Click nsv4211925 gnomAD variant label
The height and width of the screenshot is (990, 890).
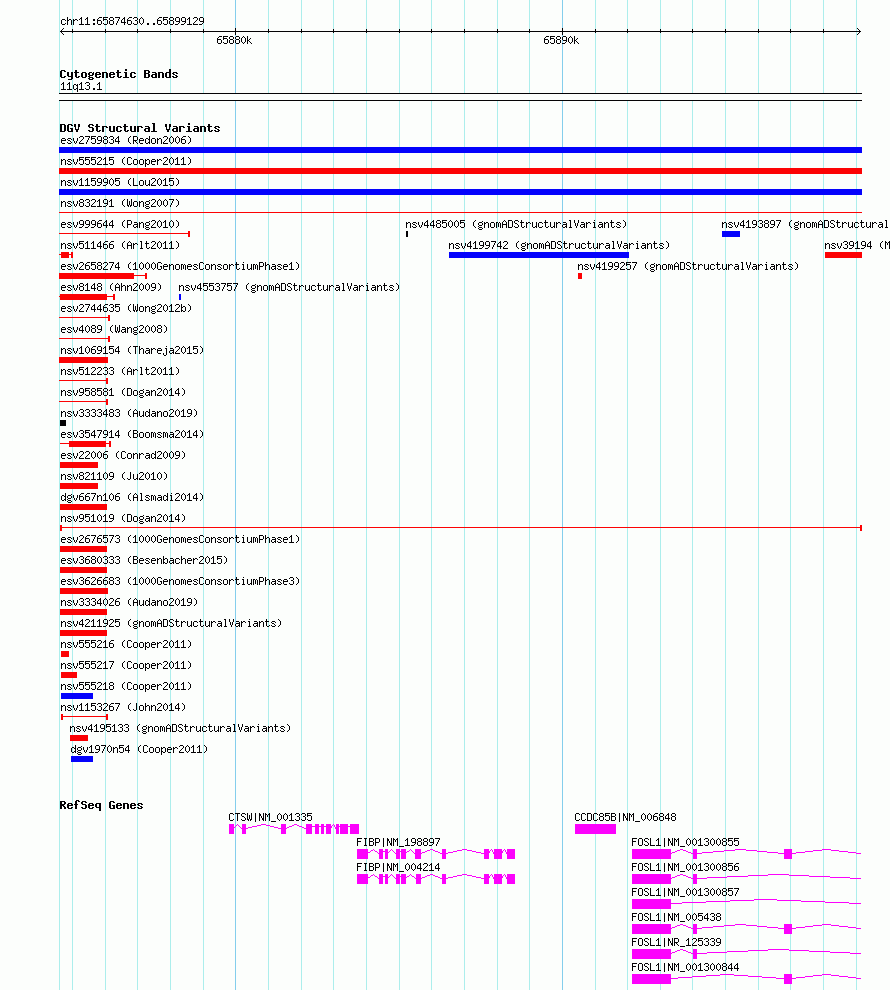point(171,623)
